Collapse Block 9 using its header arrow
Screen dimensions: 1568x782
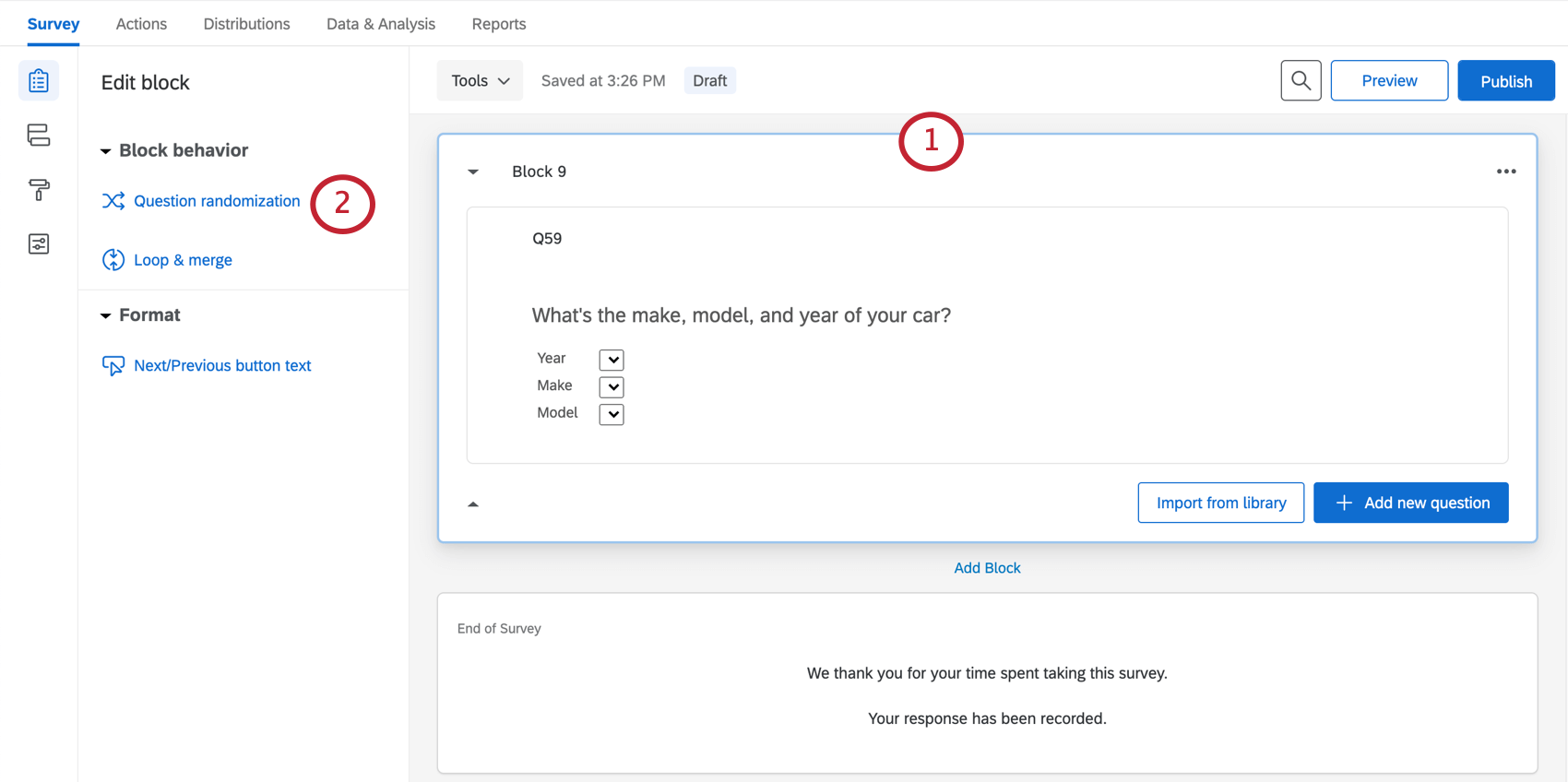click(473, 172)
